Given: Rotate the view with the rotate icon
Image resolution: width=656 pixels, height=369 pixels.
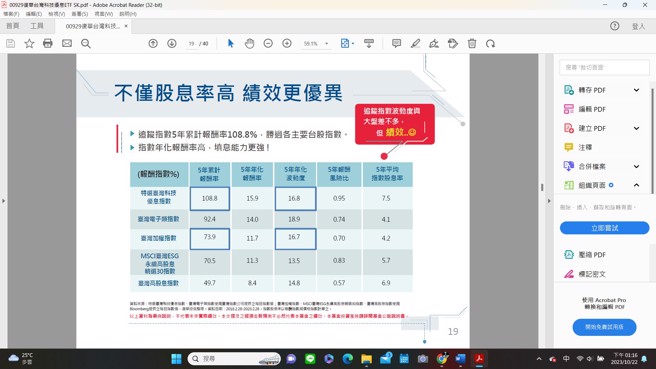Looking at the screenshot, I should pyautogui.click(x=490, y=44).
